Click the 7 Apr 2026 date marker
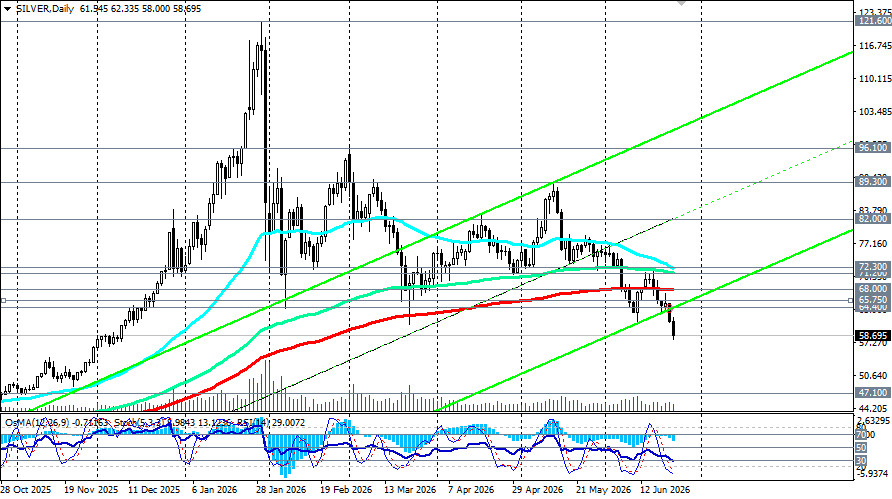Viewport: 892px width, 499px height. (470, 490)
